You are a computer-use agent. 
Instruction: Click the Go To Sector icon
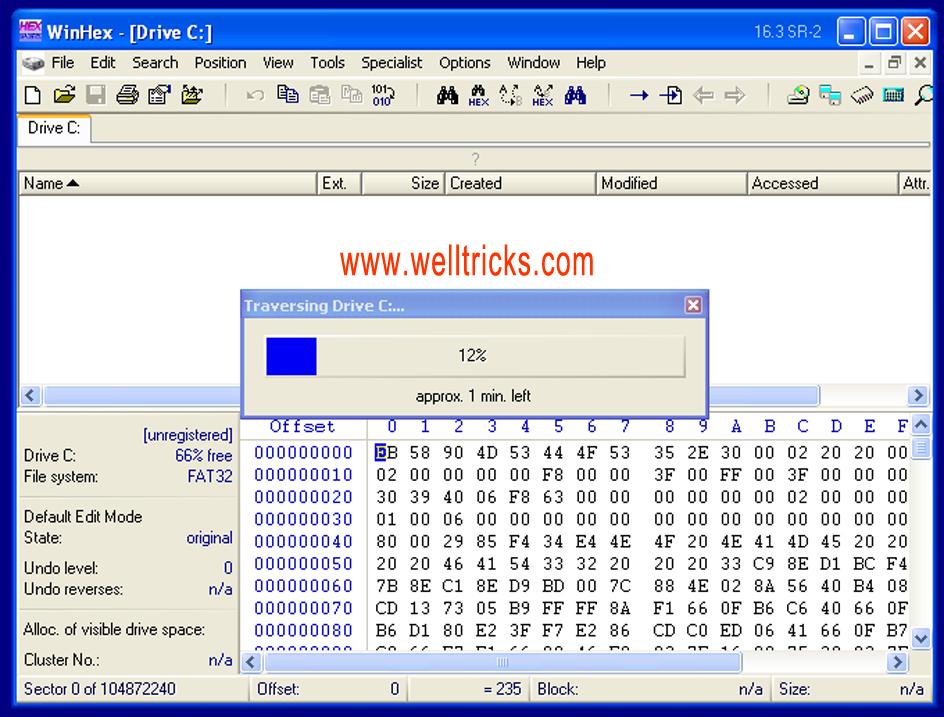point(671,95)
